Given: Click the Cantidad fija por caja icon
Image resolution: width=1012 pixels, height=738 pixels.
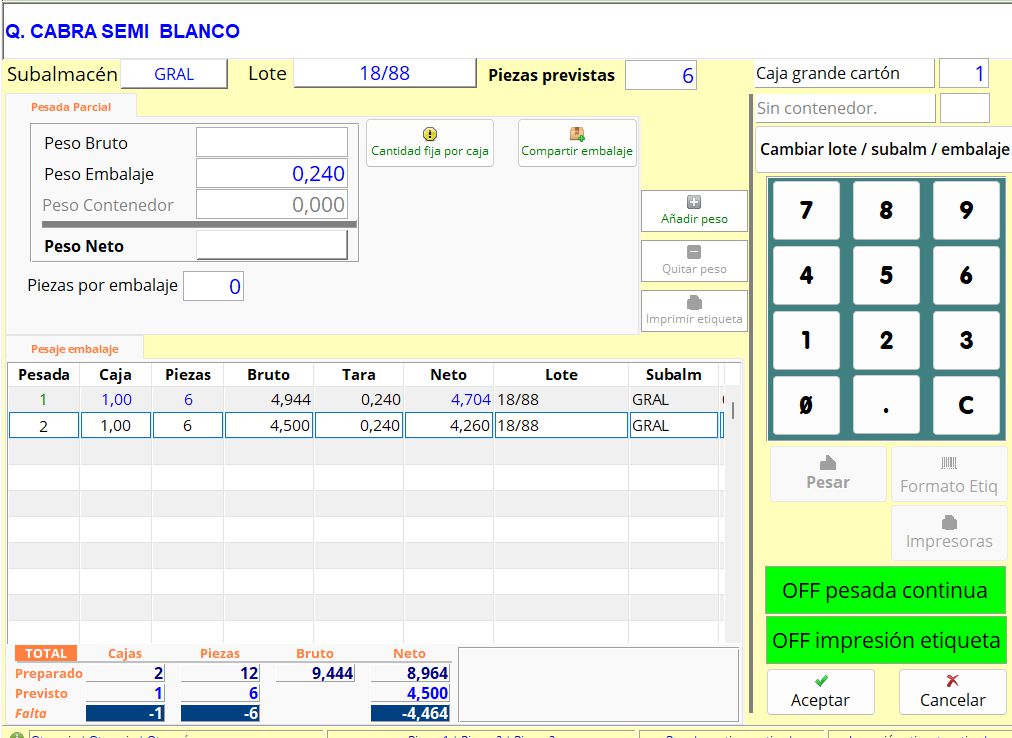Looking at the screenshot, I should tap(429, 134).
